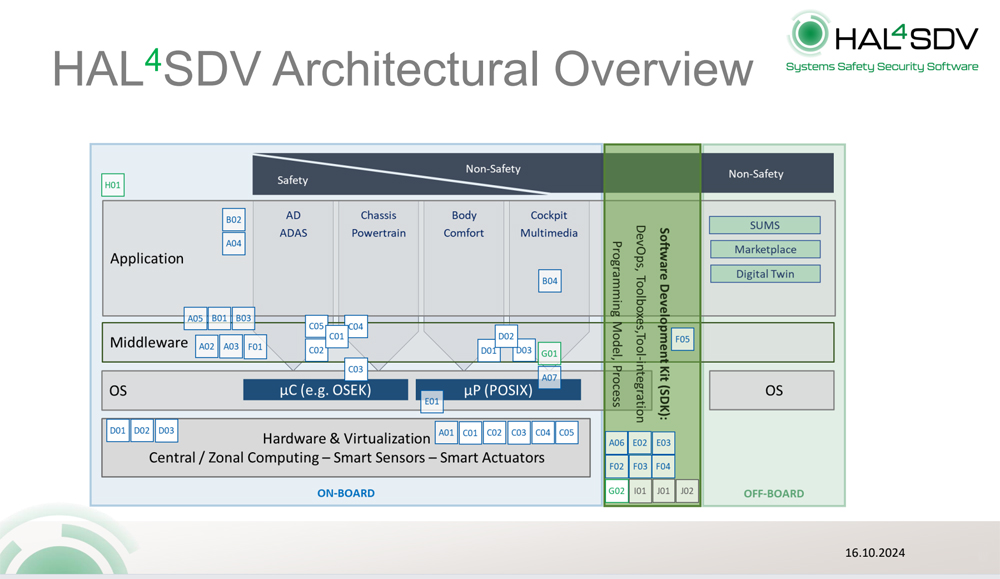1000x579 pixels.
Task: Select the µP (POSIX) bar
Action: tap(498, 390)
